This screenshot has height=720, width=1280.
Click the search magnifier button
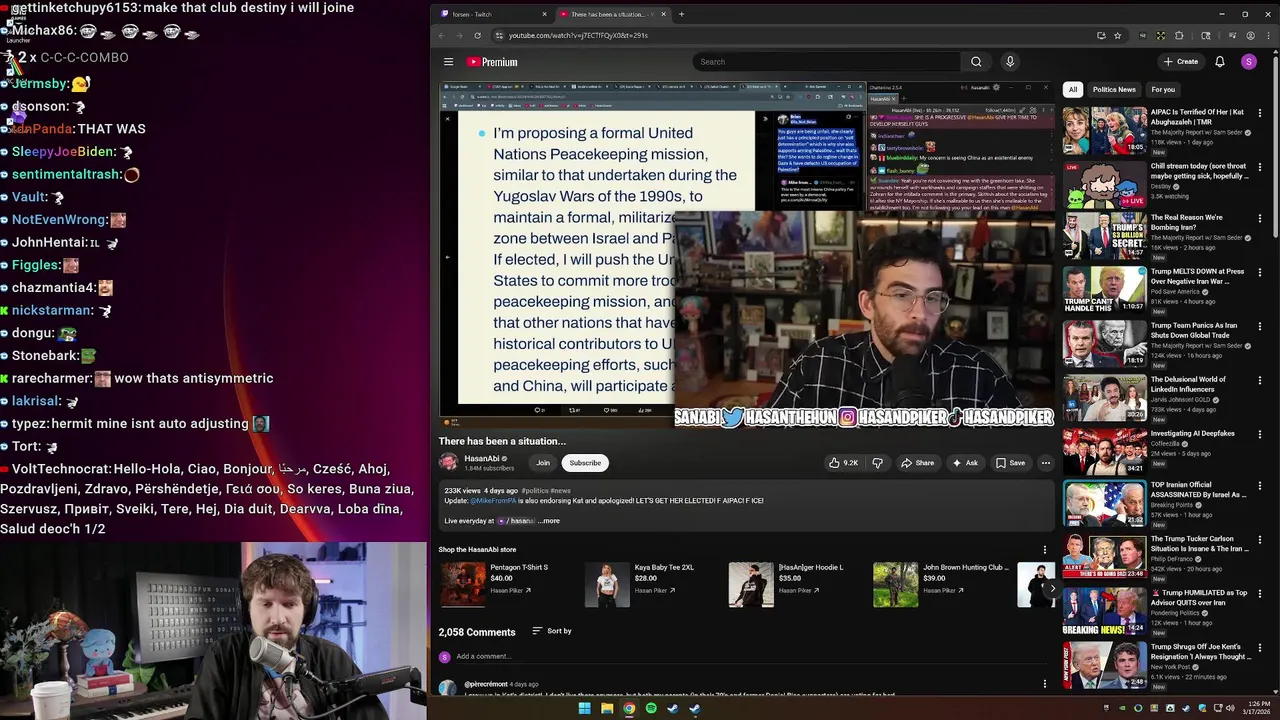coord(976,62)
